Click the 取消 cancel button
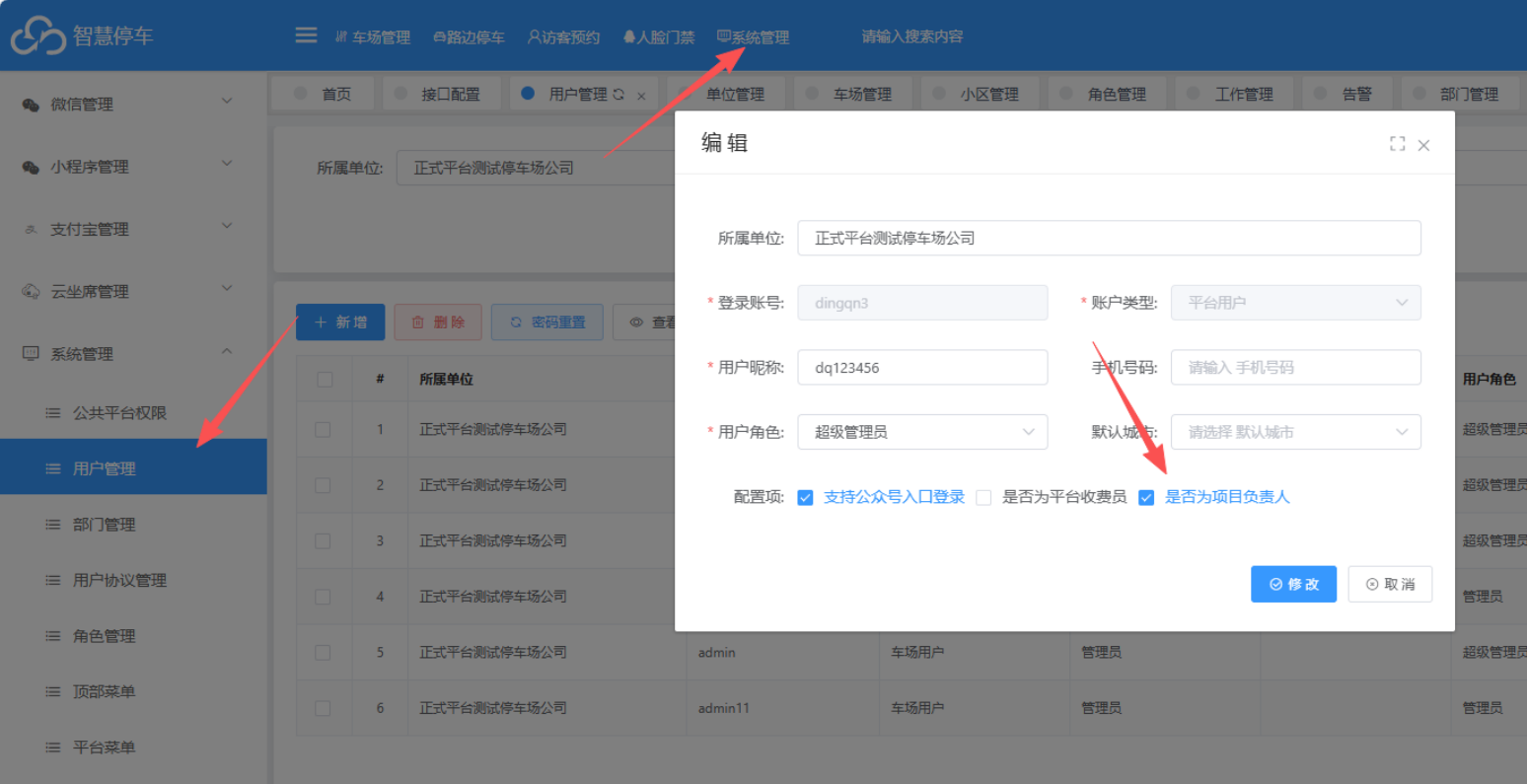Image resolution: width=1527 pixels, height=784 pixels. (1390, 584)
